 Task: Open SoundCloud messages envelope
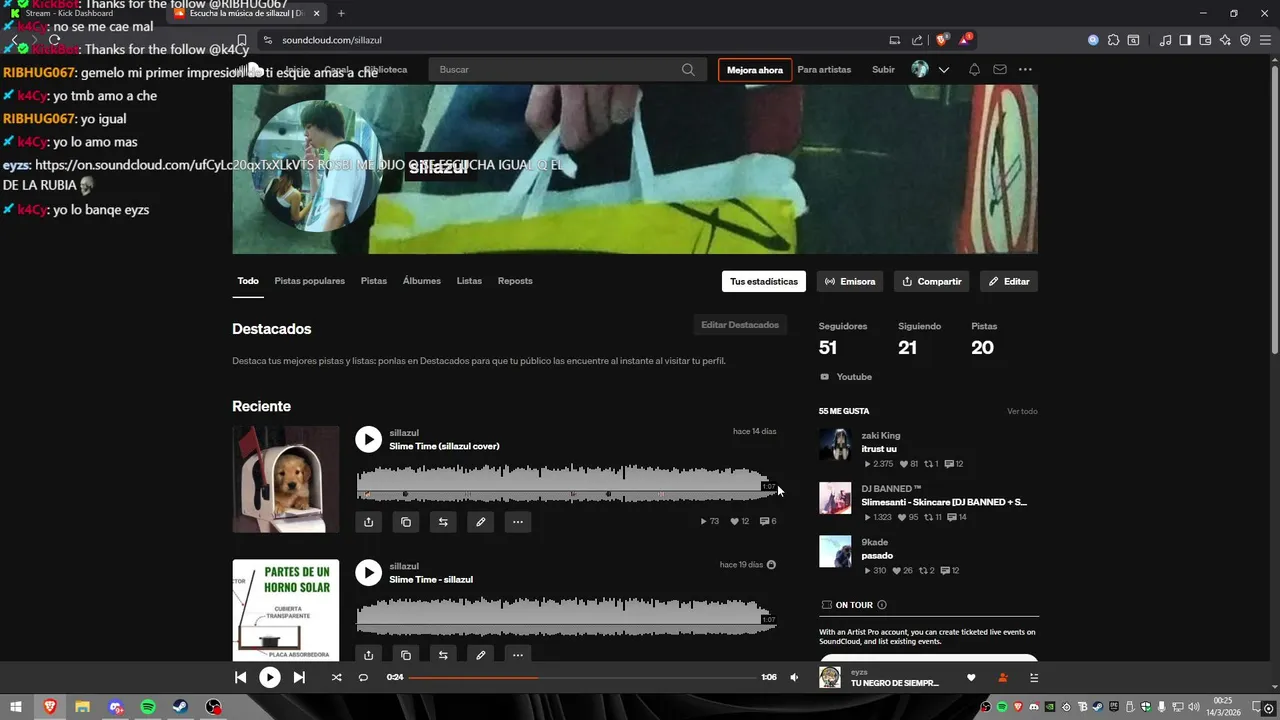point(1000,70)
